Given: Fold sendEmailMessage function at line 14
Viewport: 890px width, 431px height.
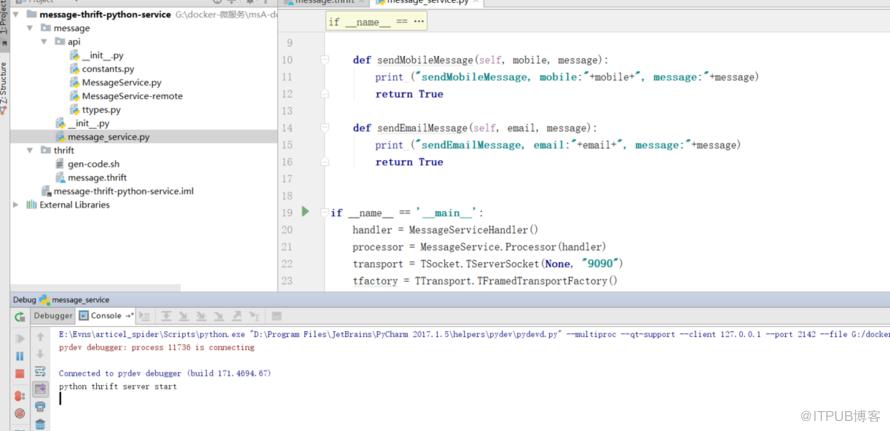Looking at the screenshot, I should (325, 128).
